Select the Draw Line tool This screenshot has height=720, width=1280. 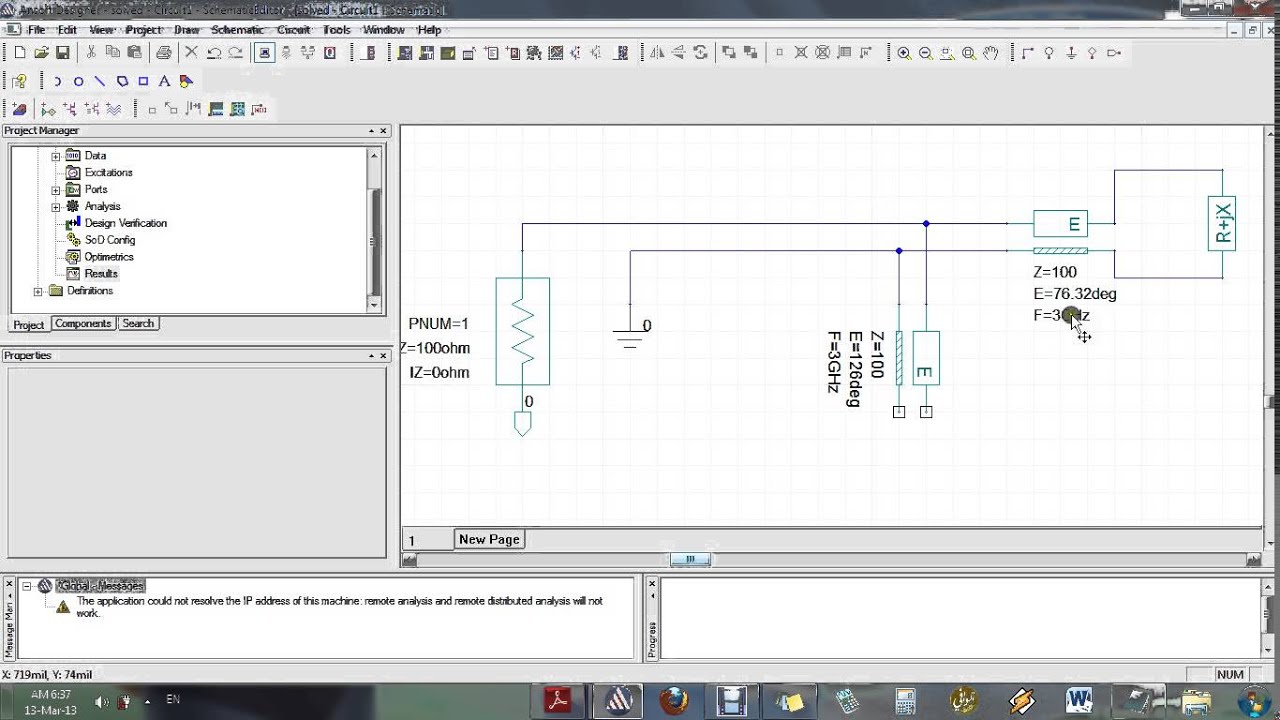(100, 81)
